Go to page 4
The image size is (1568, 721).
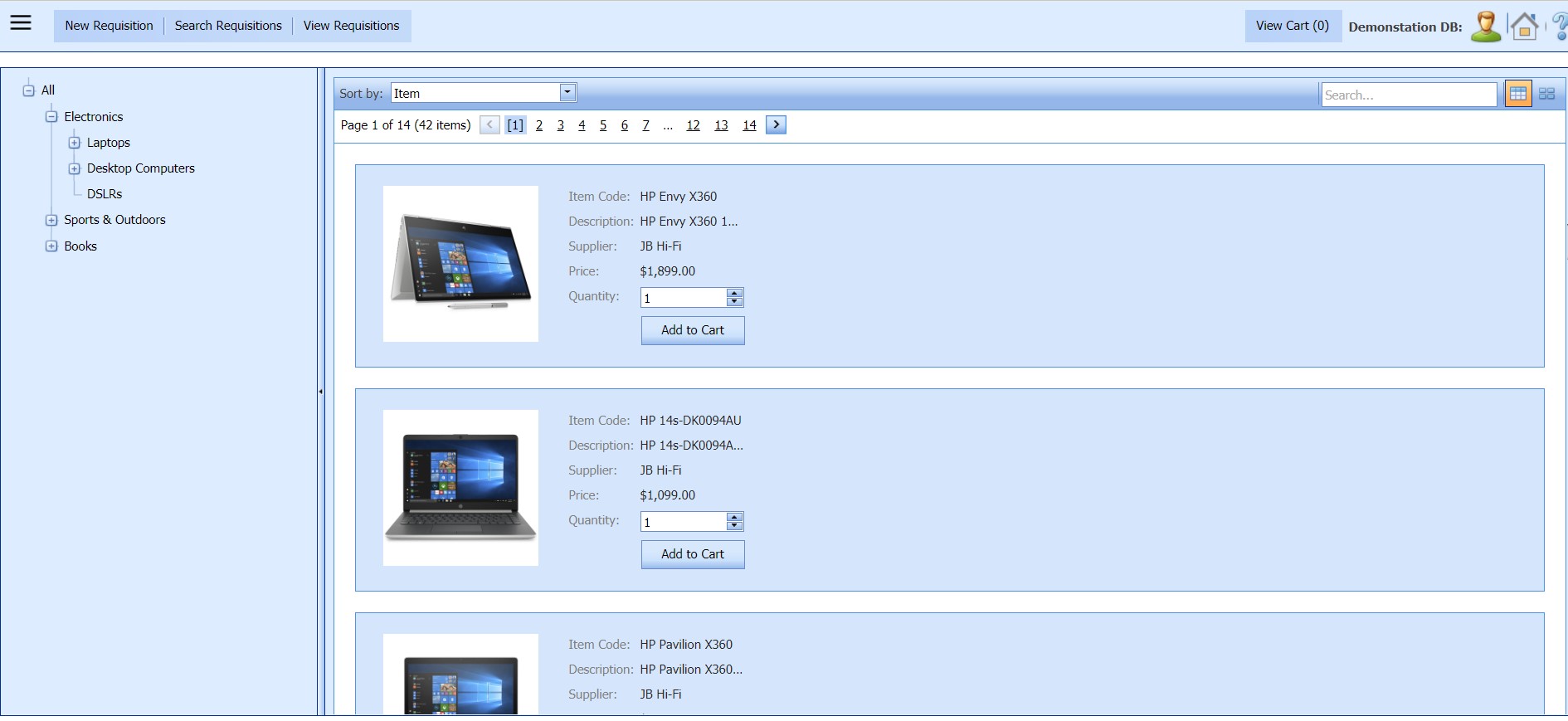[582, 125]
